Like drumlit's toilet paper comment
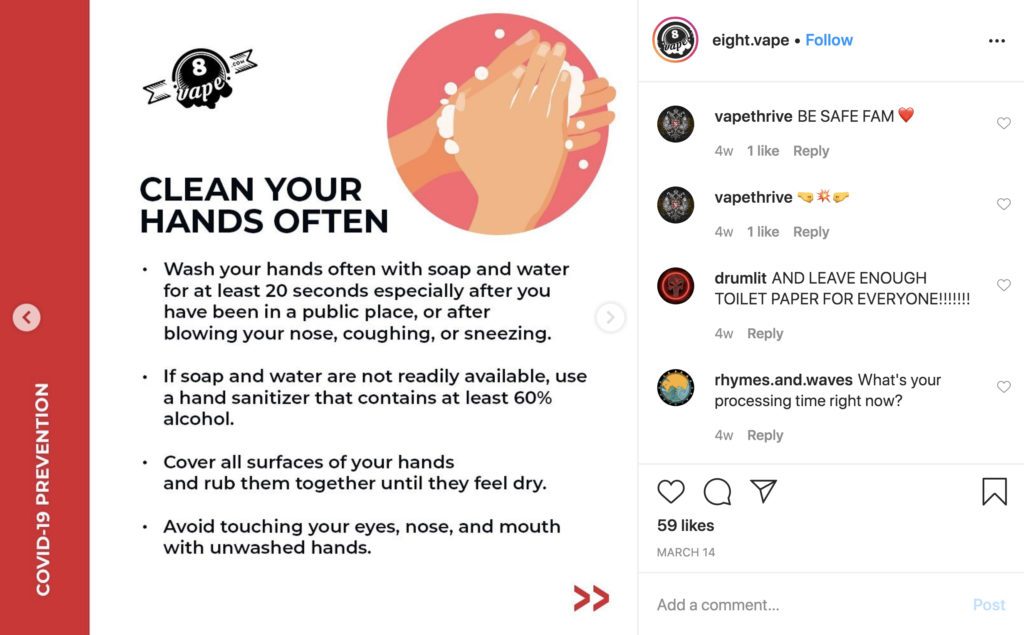The width and height of the screenshot is (1024, 635). coord(1004,285)
